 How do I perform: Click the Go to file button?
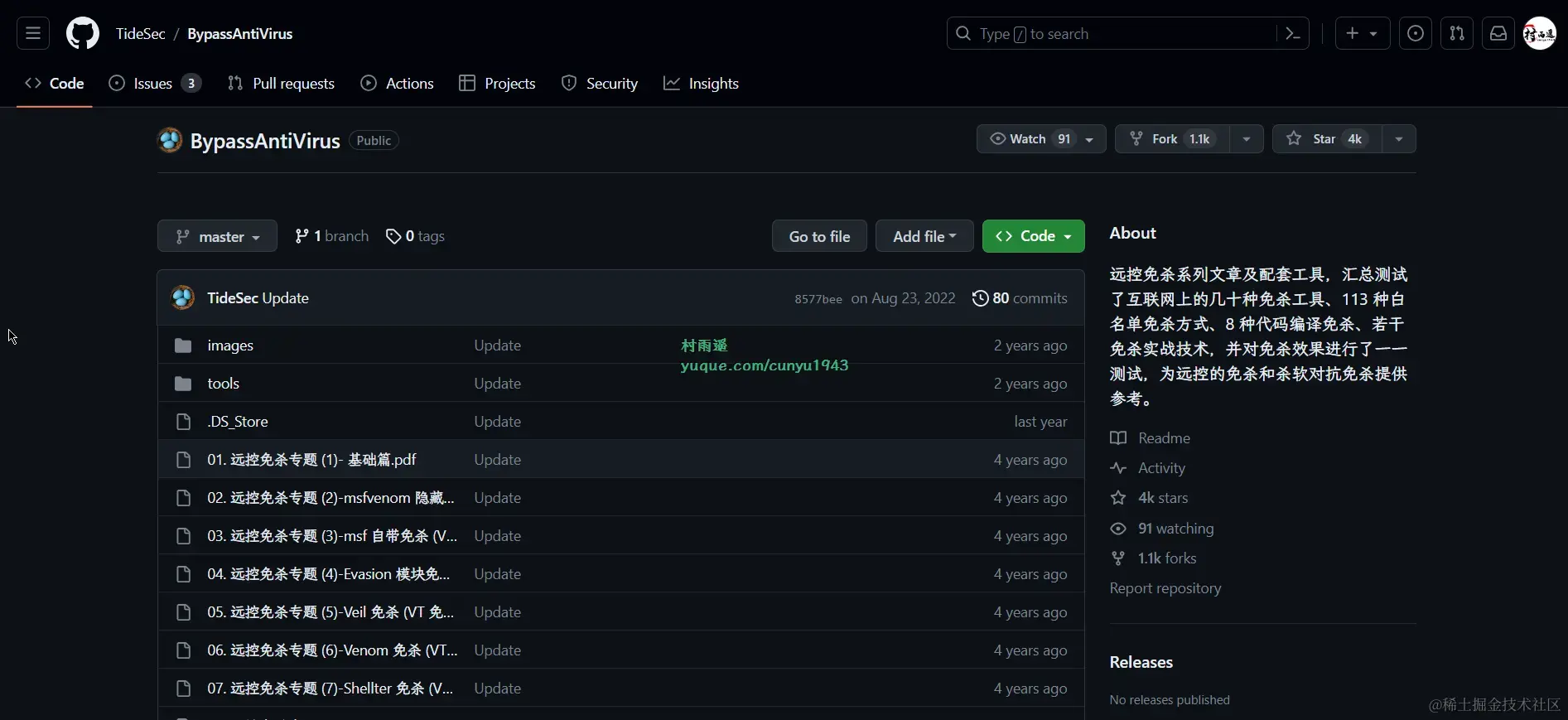pyautogui.click(x=819, y=236)
